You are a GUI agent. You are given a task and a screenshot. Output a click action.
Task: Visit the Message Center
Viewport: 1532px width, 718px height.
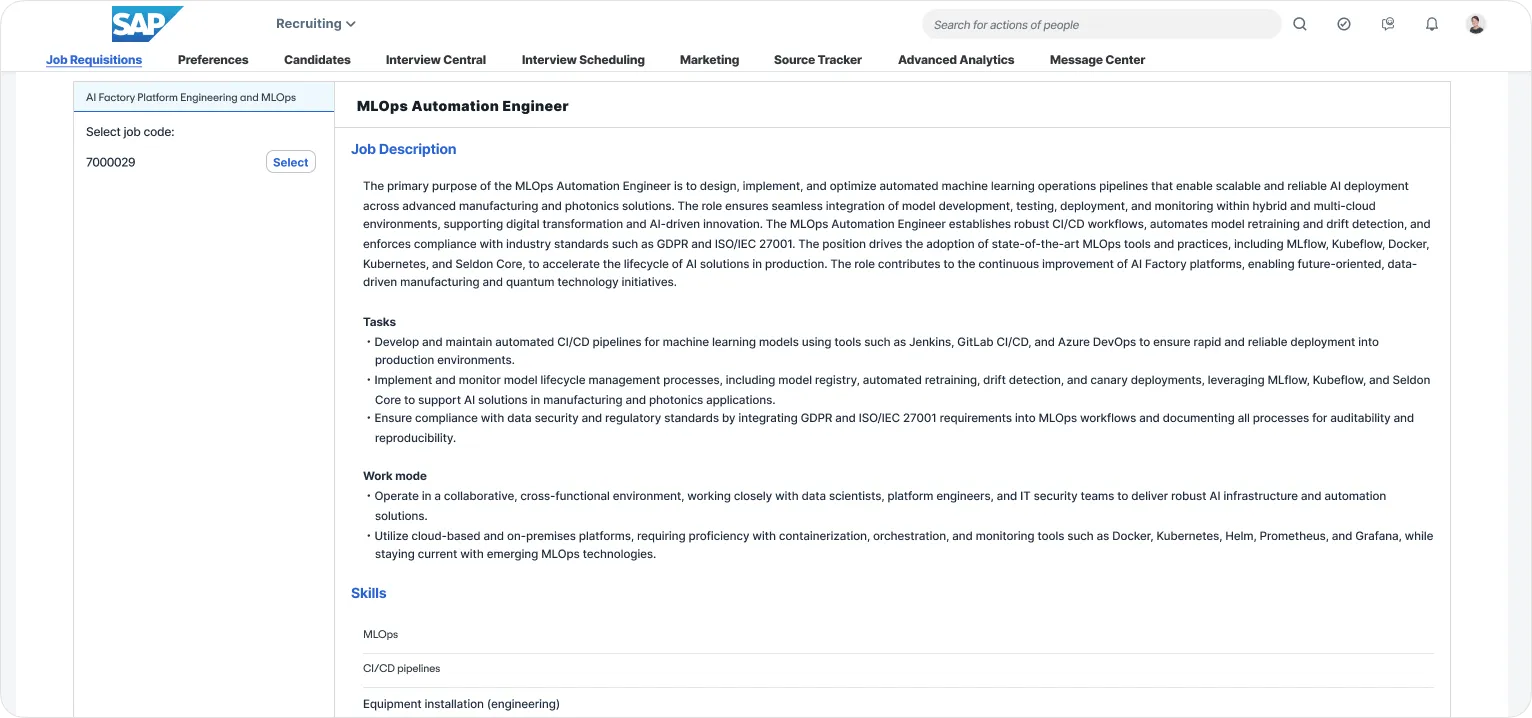point(1097,60)
